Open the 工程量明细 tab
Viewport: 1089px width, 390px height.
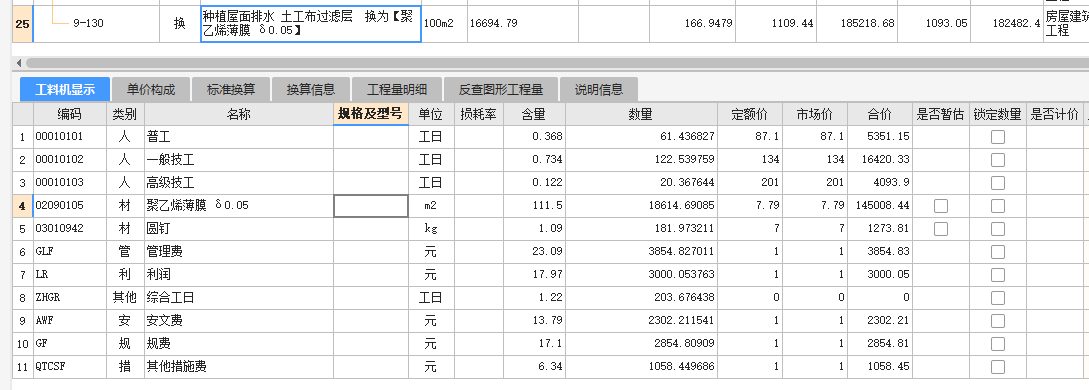click(x=396, y=90)
